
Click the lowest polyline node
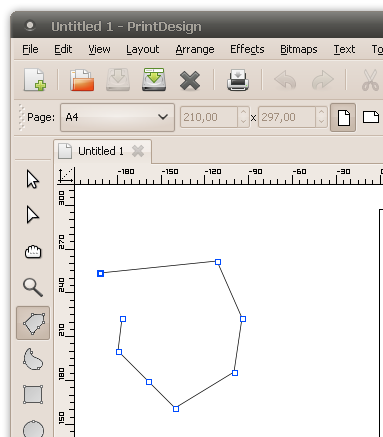coord(176,409)
